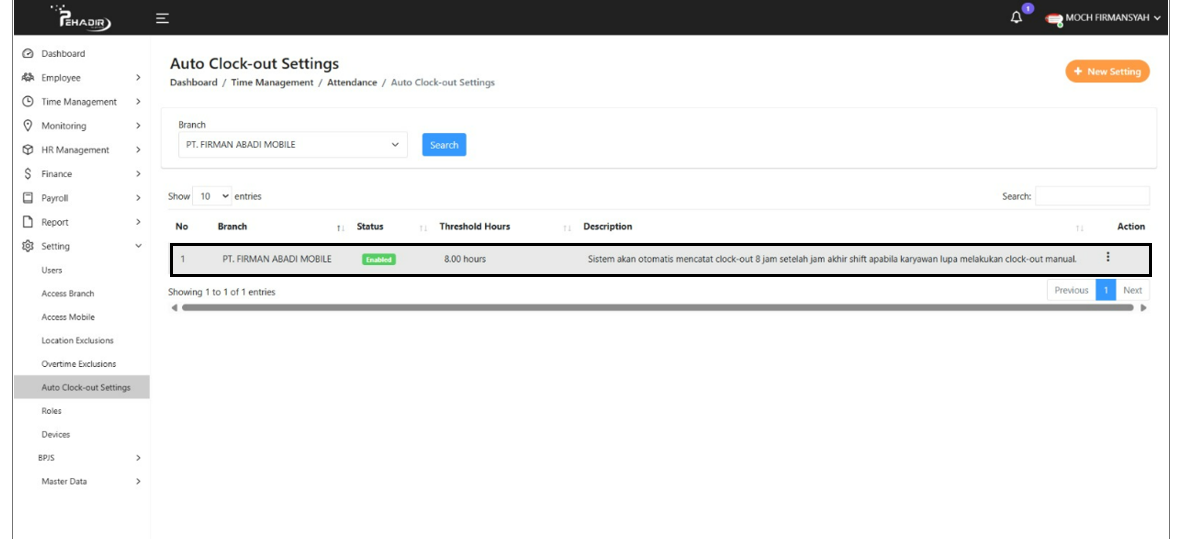Open the three-dot action menu in row
The image size is (1193, 539).
1107,257
